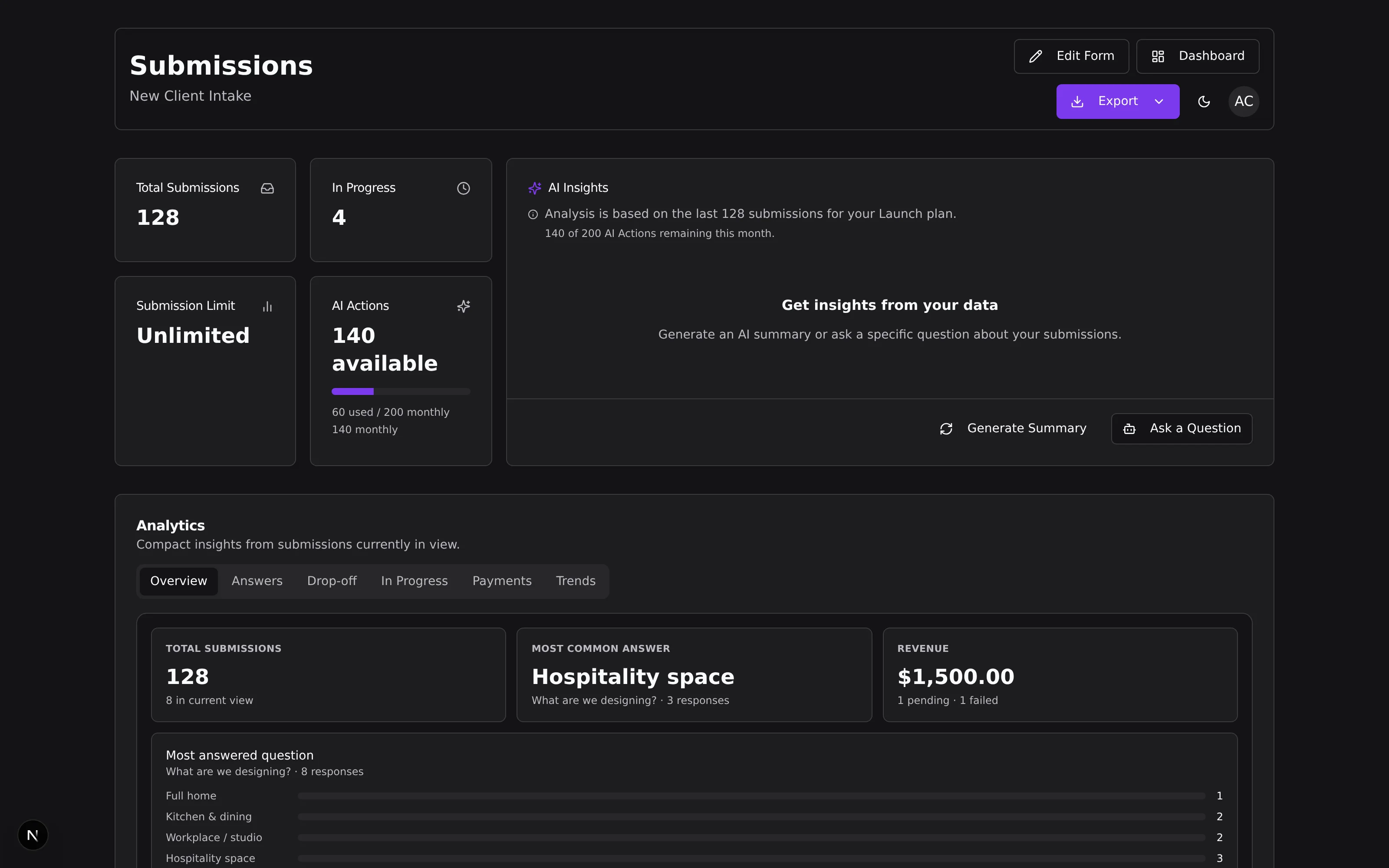
Task: Open the In Progress analytics tab
Action: pyautogui.click(x=415, y=582)
